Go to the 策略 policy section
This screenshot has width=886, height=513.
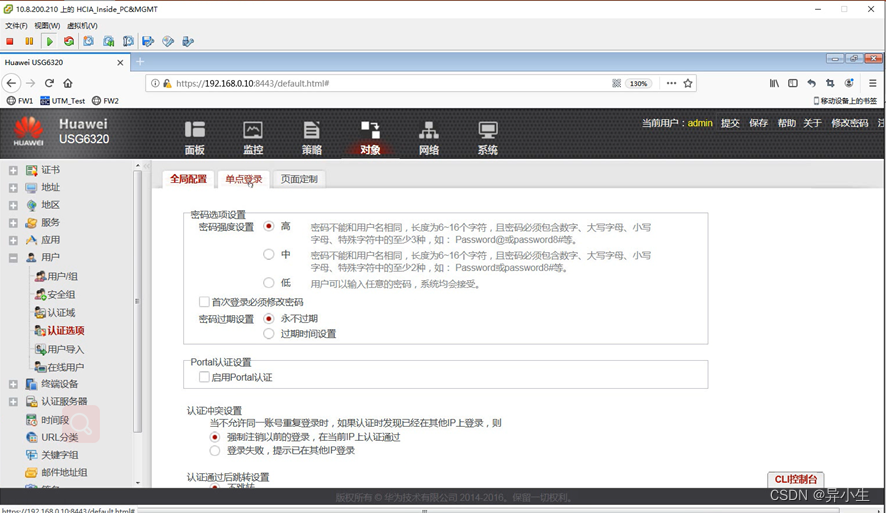click(x=312, y=137)
